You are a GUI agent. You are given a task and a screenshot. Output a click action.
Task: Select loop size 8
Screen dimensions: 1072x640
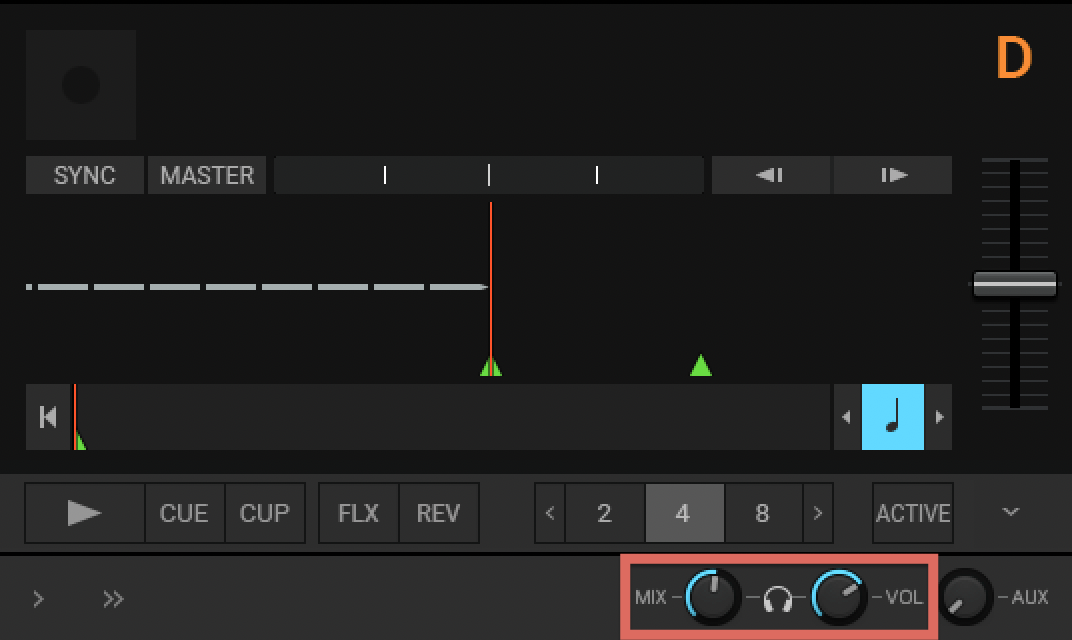coord(762,513)
